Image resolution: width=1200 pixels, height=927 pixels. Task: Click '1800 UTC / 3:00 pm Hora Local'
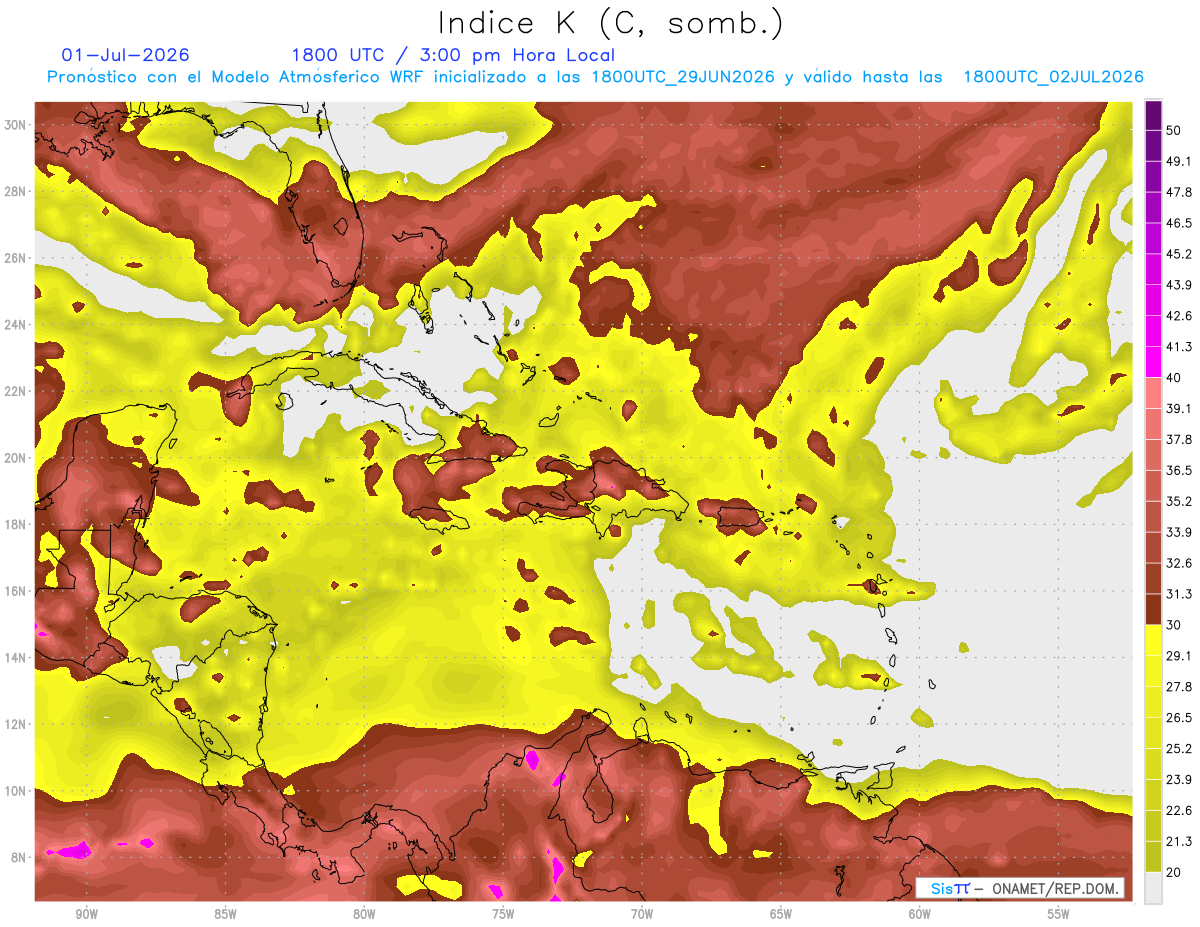click(453, 55)
